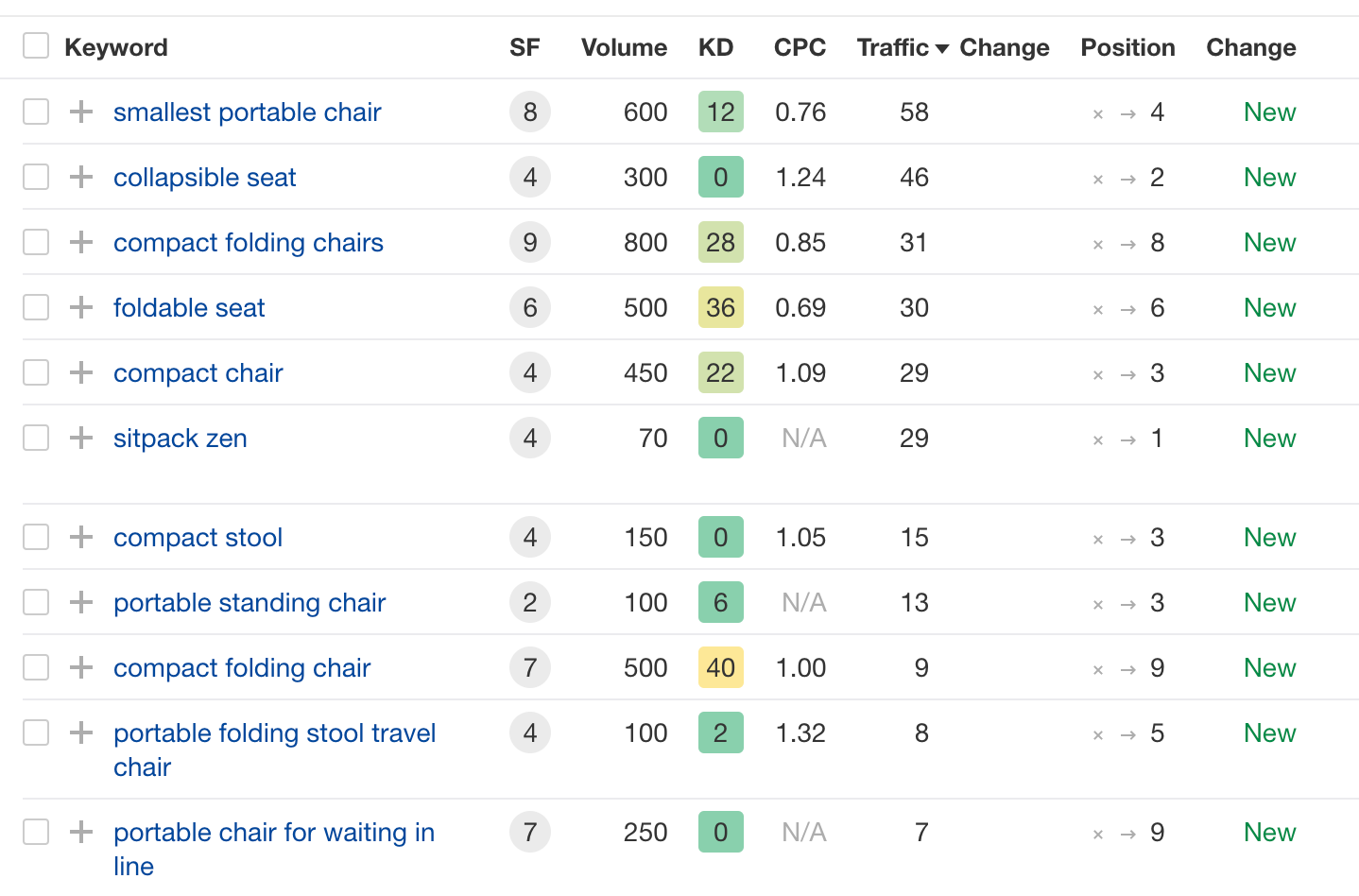Check the box for collapsible seat row
This screenshot has height=896, width=1359.
coord(36,177)
